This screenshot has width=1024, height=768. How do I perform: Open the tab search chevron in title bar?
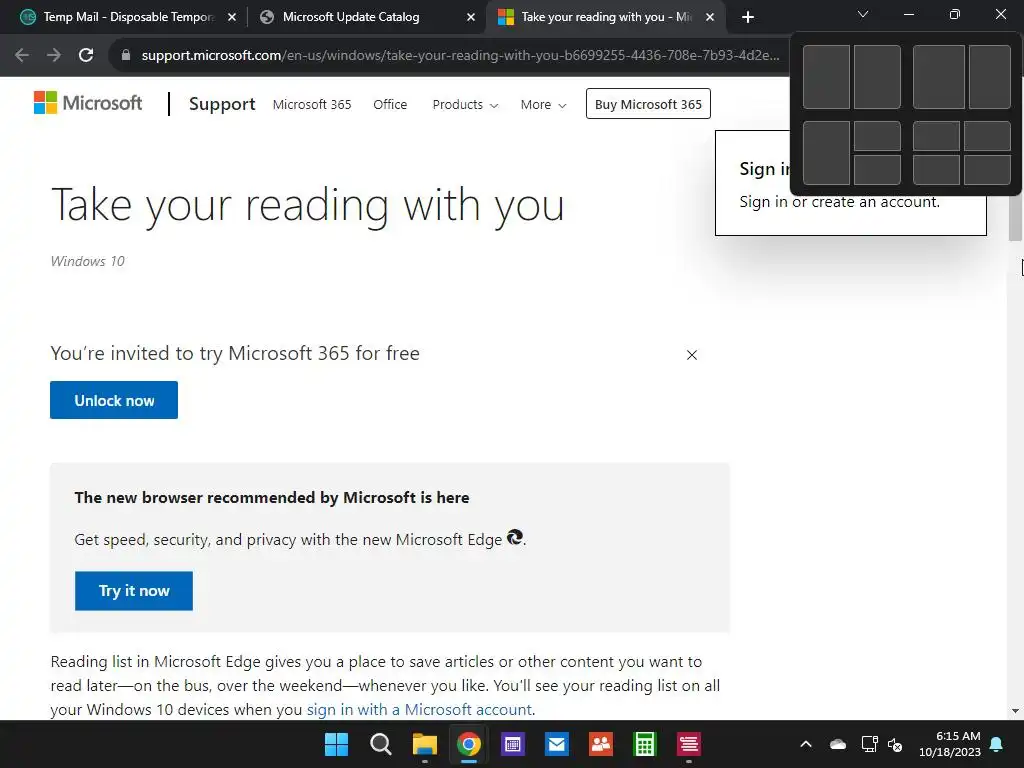click(x=863, y=14)
